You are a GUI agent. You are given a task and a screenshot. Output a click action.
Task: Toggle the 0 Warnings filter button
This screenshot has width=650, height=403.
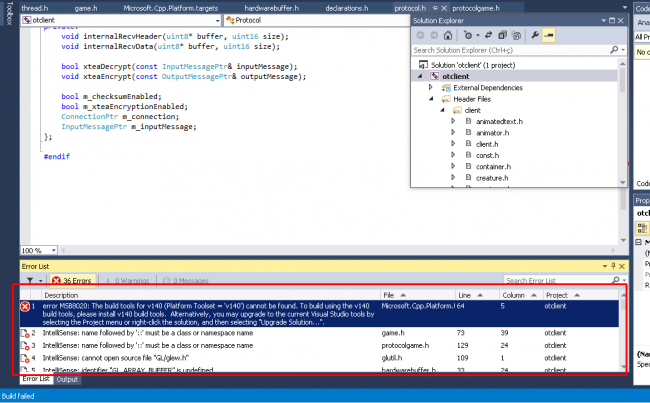(128, 281)
